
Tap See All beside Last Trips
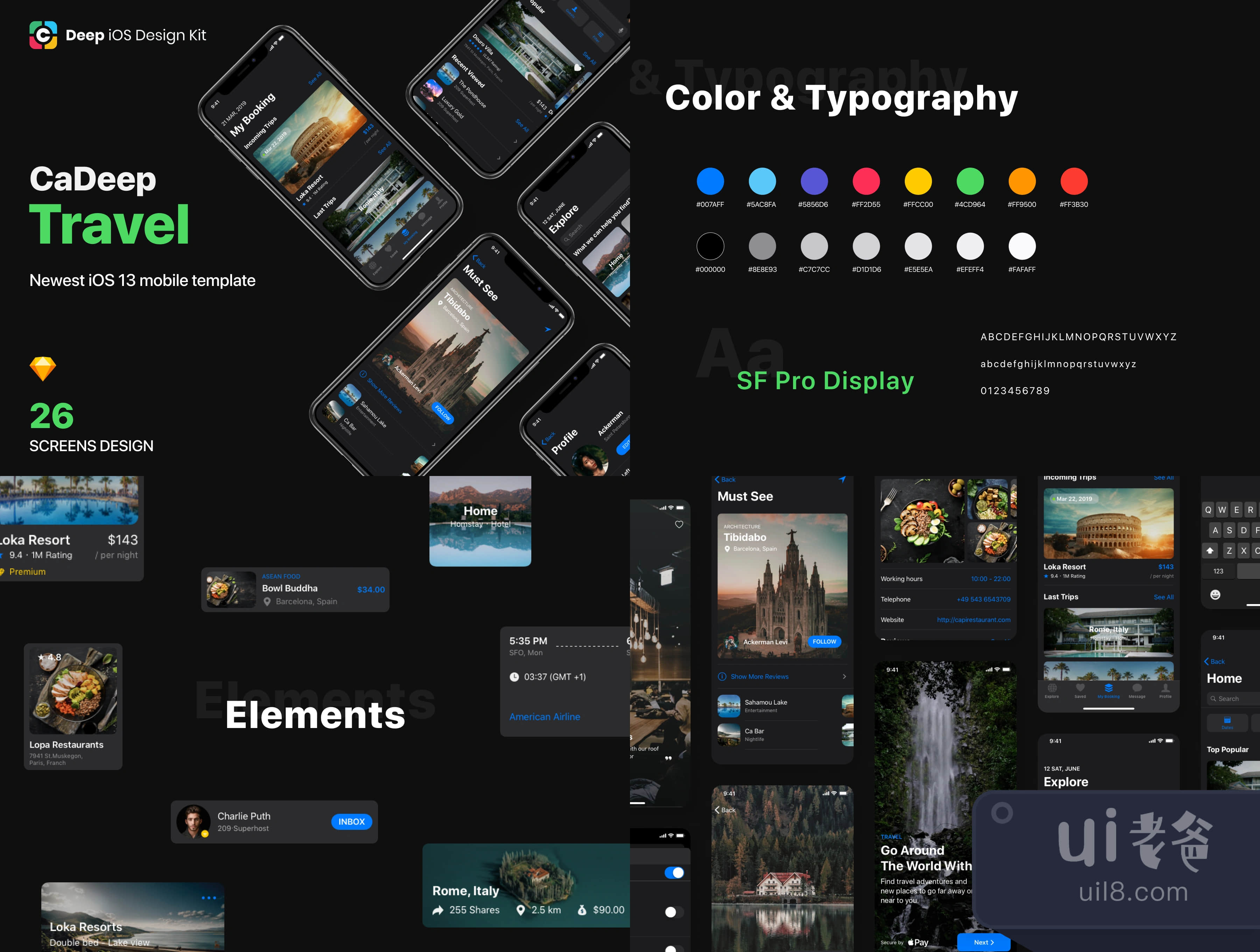[1163, 597]
